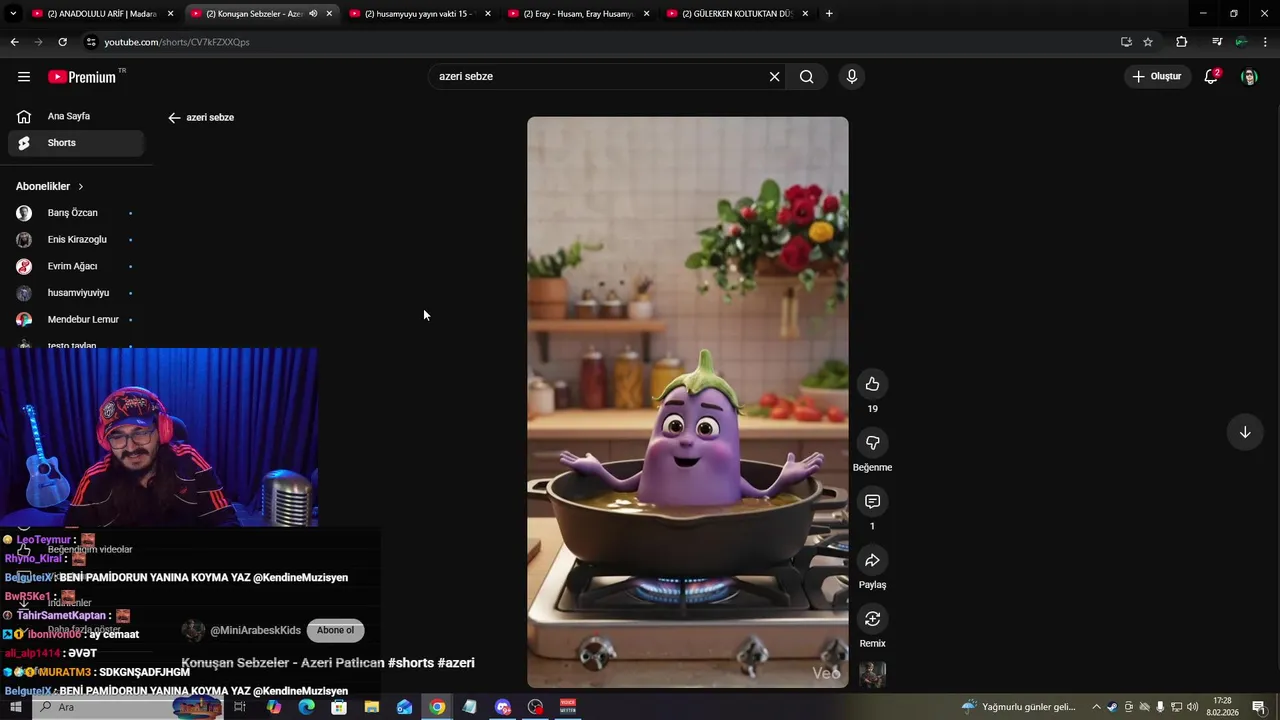
Task: Click the Chrome address bar URL
Action: 177,42
